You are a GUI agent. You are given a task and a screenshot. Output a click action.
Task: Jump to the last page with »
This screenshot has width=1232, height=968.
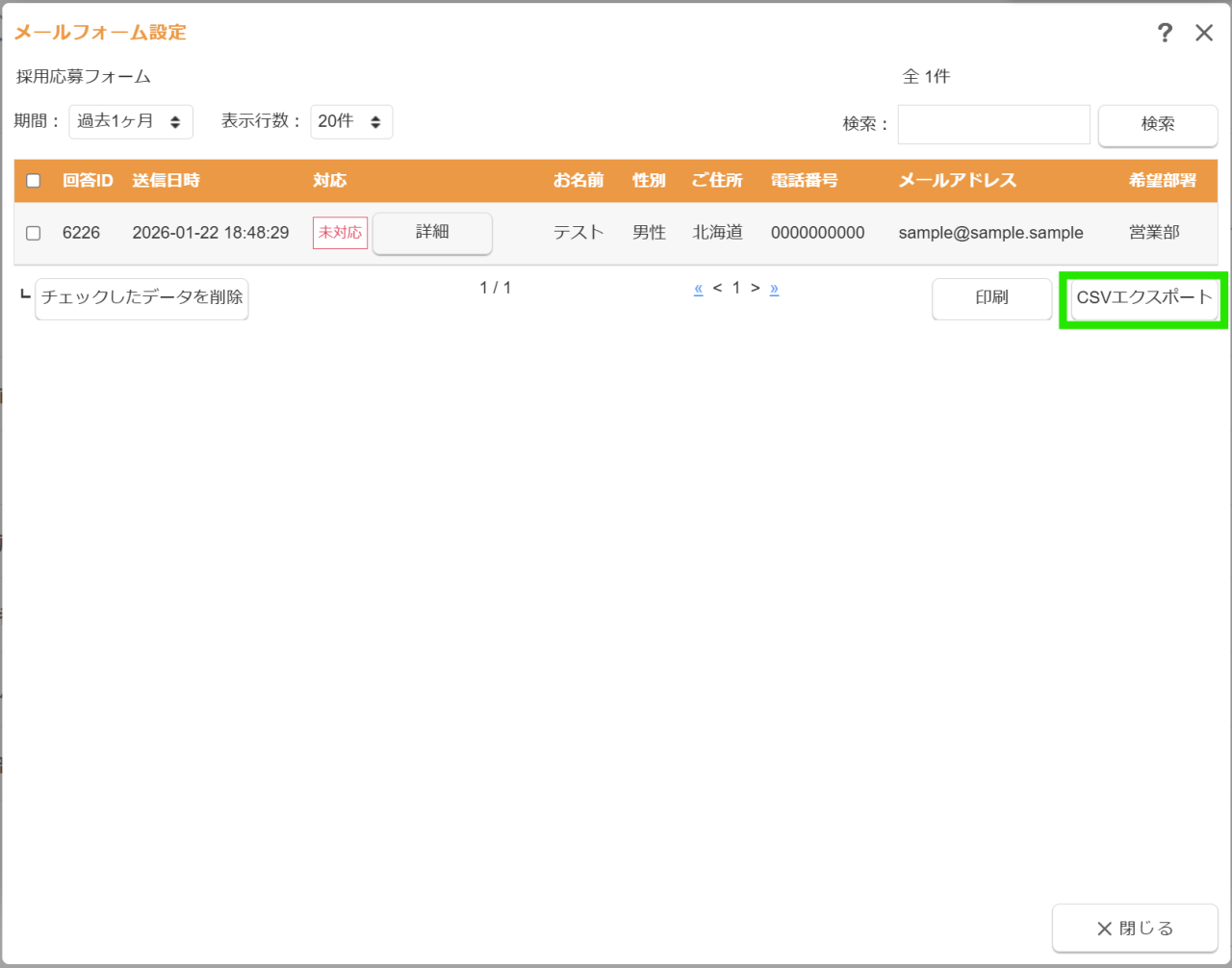(774, 288)
